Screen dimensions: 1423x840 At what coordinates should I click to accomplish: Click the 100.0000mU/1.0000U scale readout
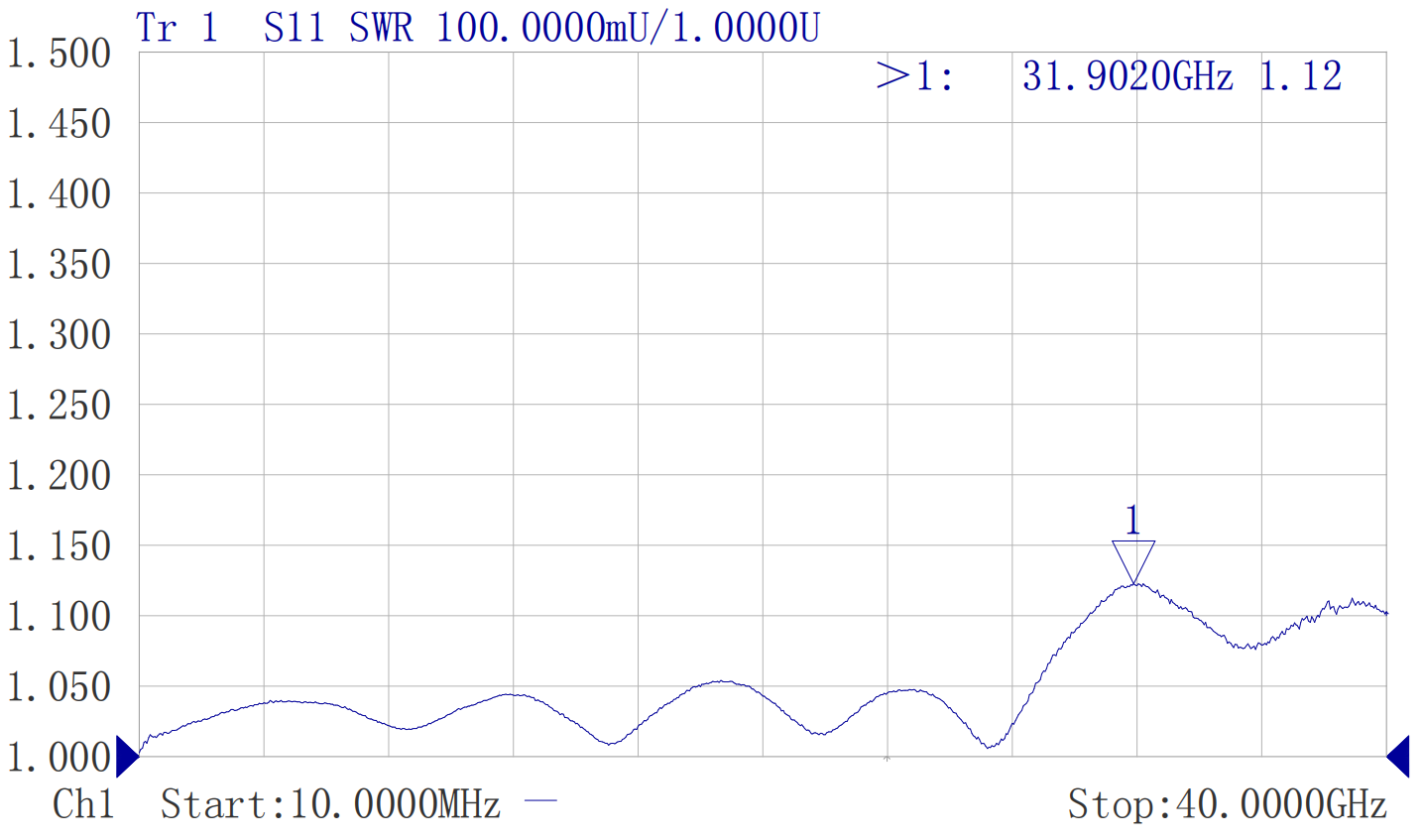tap(628, 28)
